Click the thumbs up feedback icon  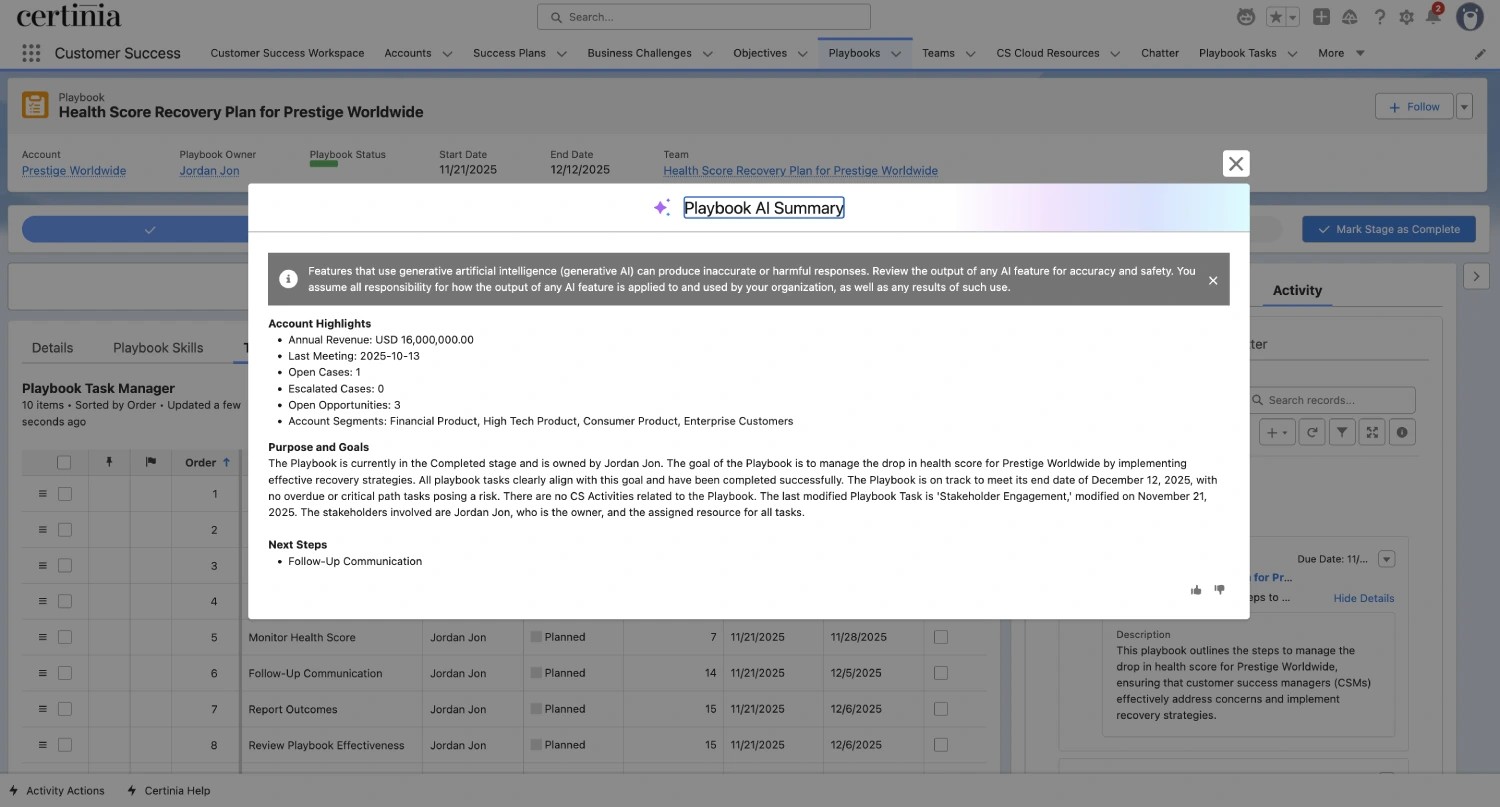click(x=1196, y=590)
